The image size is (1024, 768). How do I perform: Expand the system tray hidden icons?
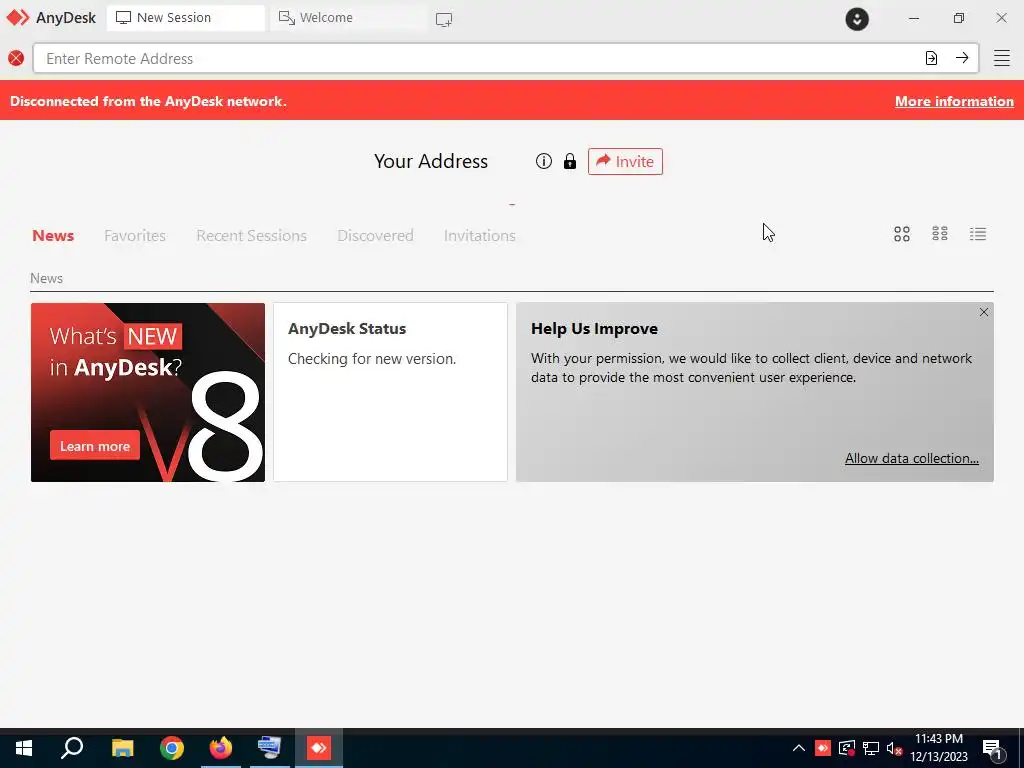(x=798, y=748)
